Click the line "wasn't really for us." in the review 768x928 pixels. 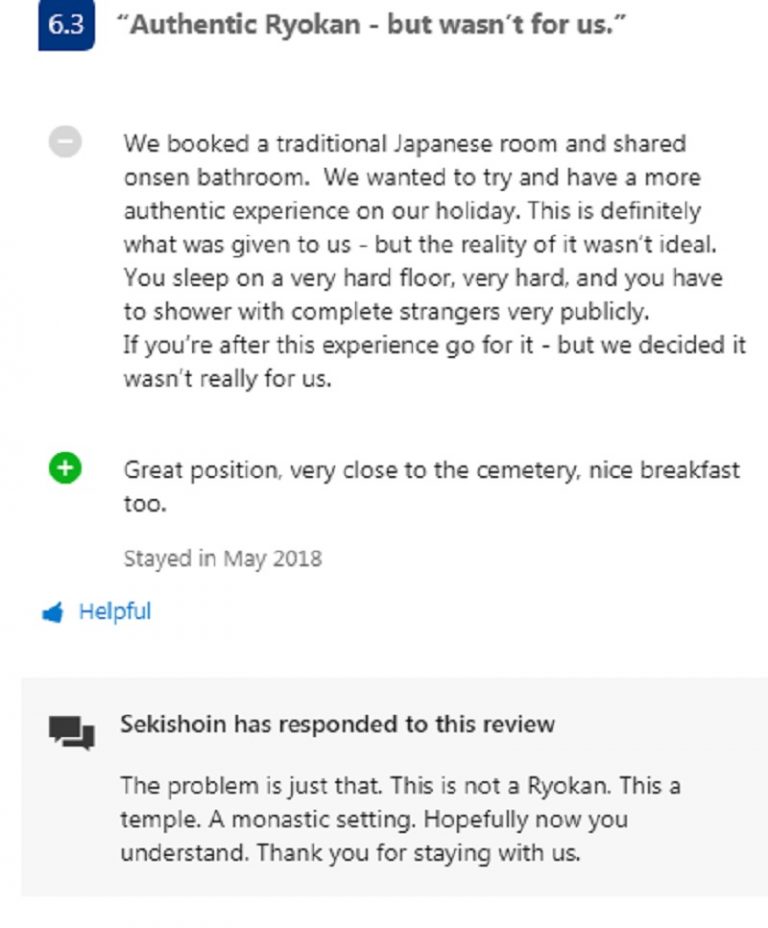tap(227, 379)
